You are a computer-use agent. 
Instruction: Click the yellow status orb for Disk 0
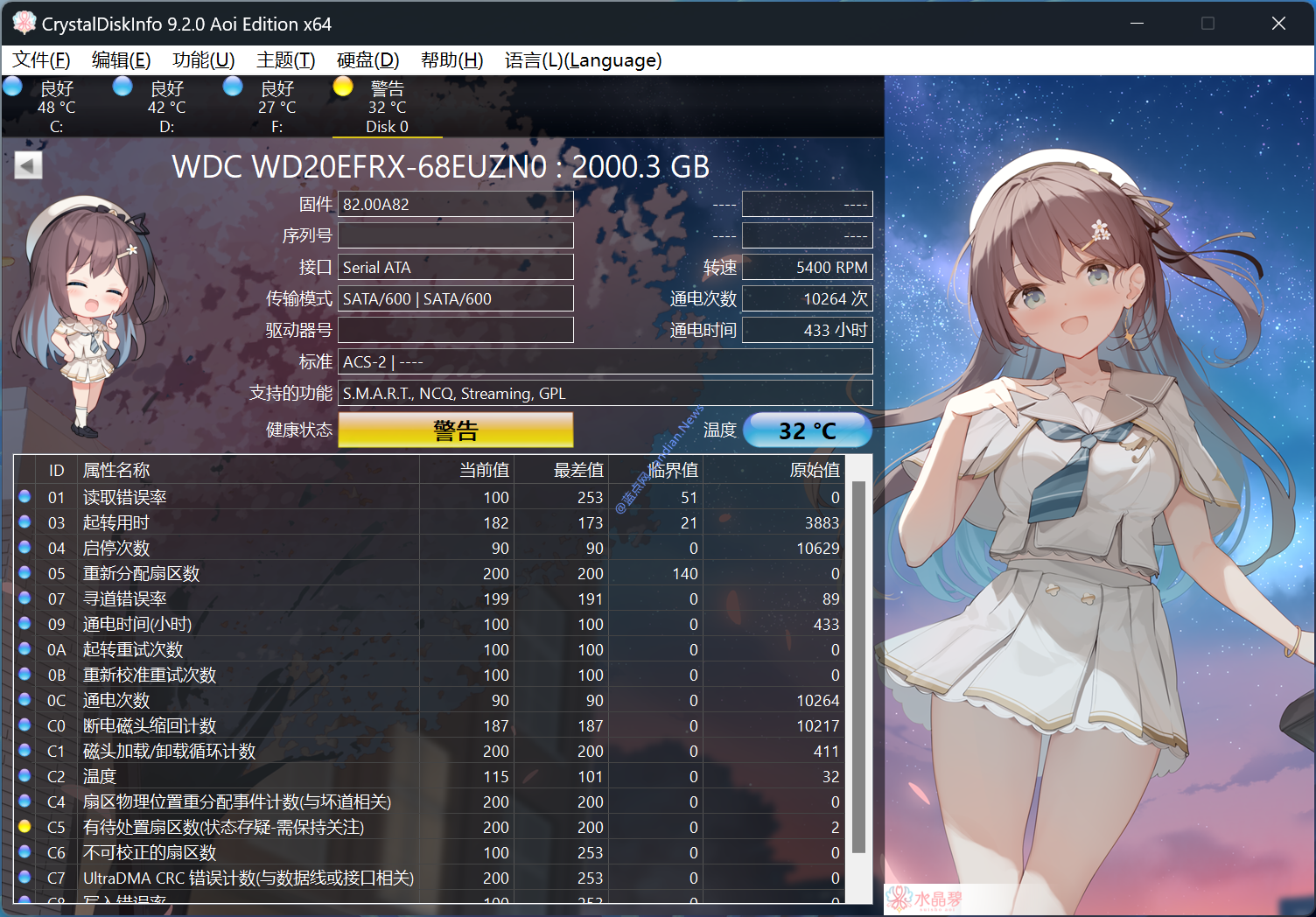pos(343,87)
